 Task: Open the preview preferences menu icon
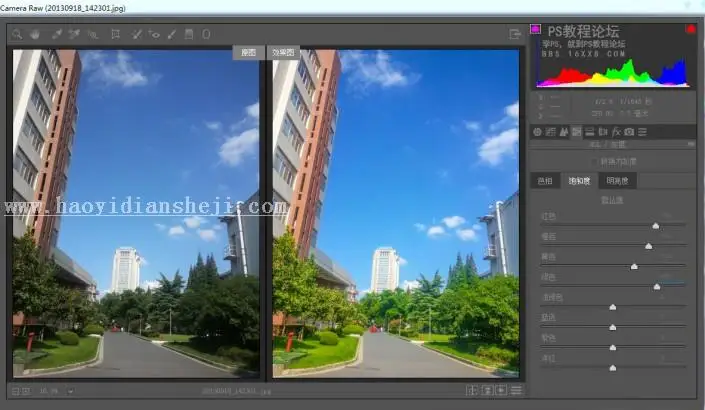pyautogui.click(x=516, y=390)
